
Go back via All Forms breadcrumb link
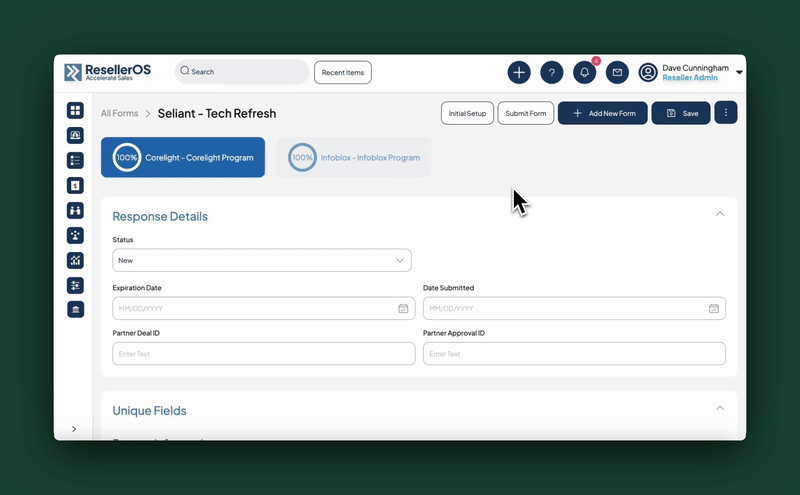pyautogui.click(x=119, y=114)
